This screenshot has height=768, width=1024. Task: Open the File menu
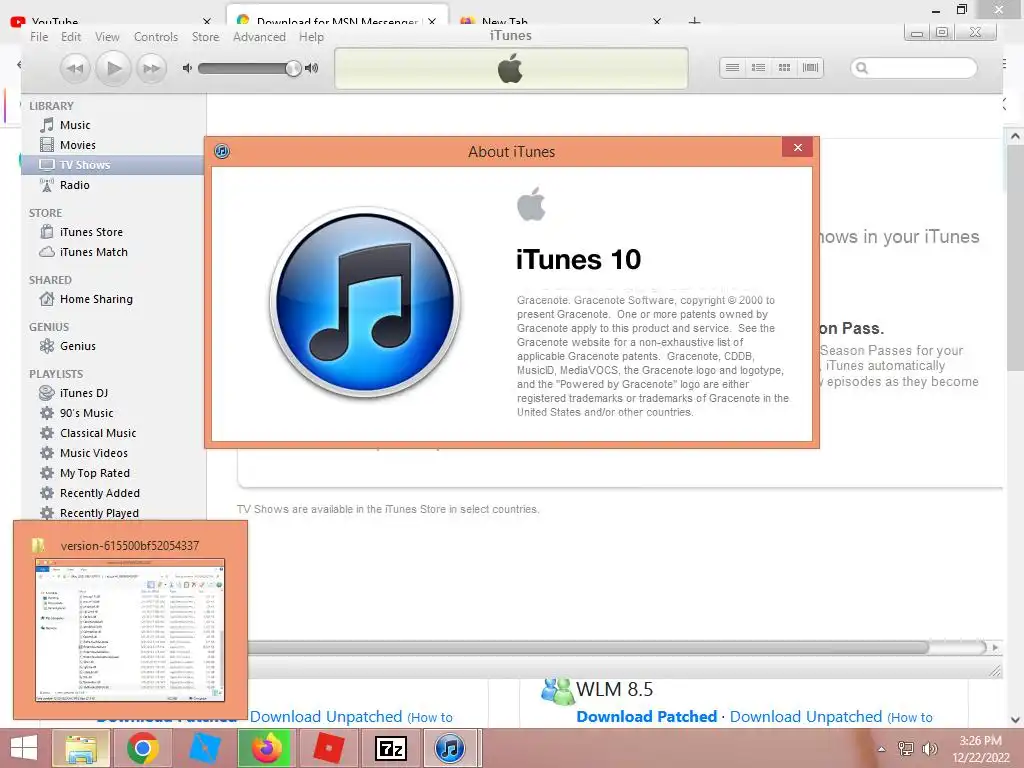pos(39,37)
